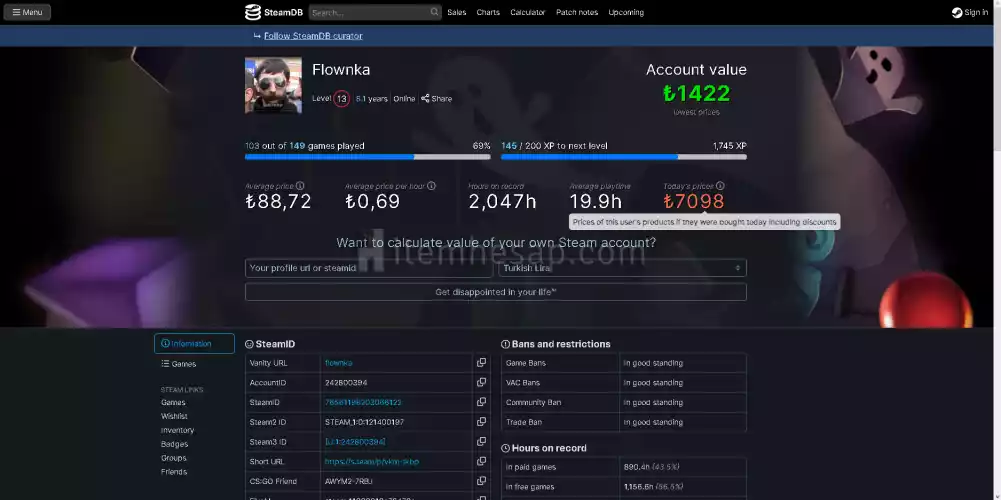Click the games played progress bar
The image size is (1001, 500).
367,157
